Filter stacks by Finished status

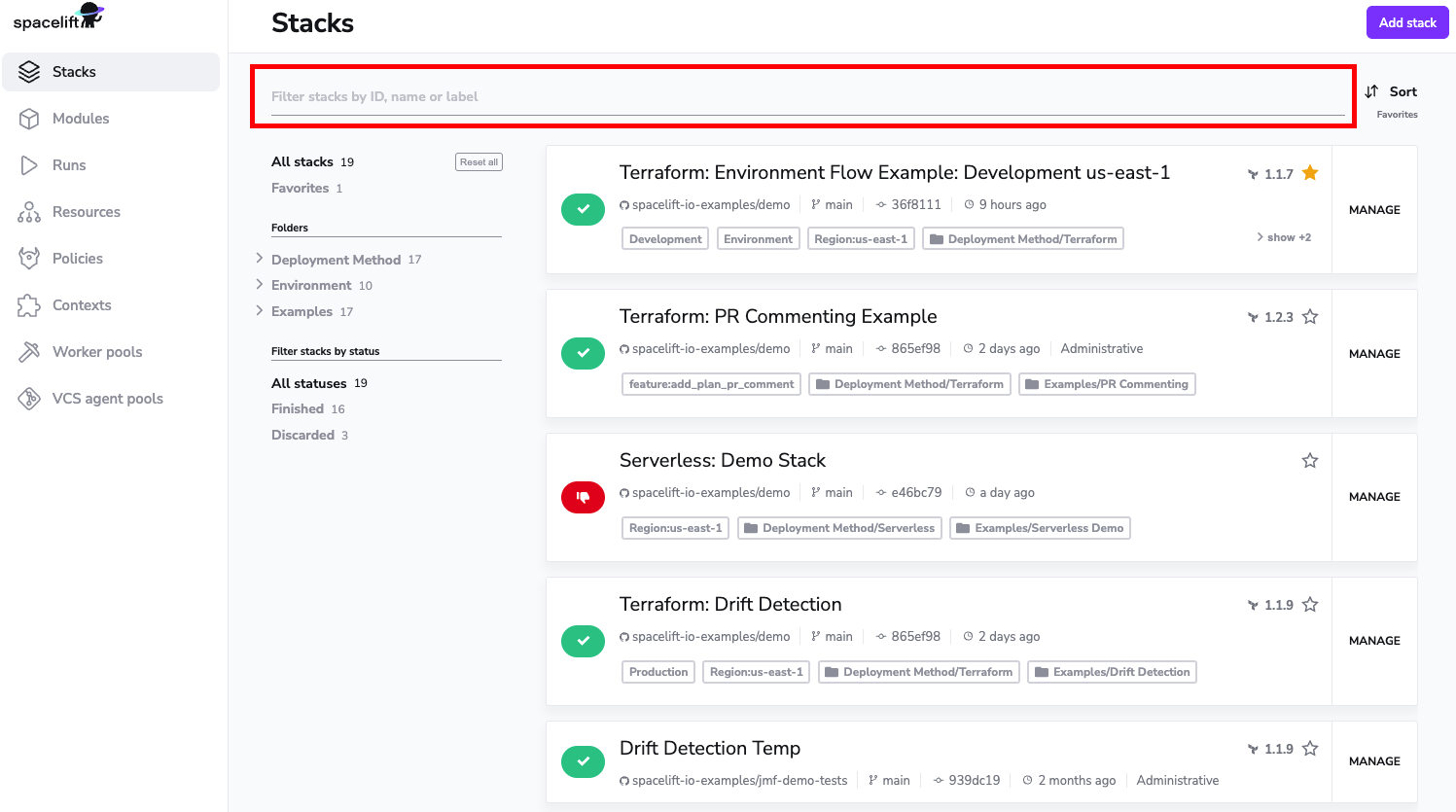[x=298, y=409]
